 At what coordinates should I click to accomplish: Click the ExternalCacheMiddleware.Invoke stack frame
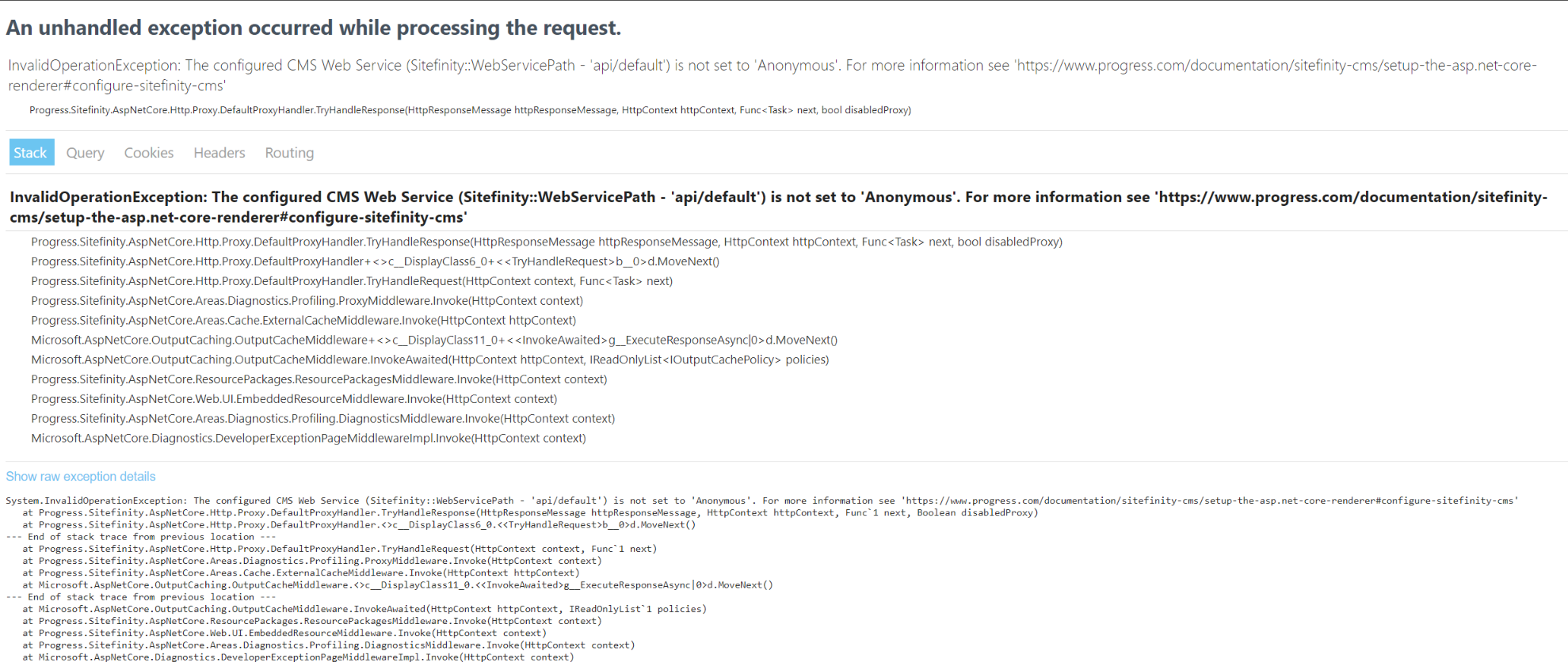coord(303,320)
